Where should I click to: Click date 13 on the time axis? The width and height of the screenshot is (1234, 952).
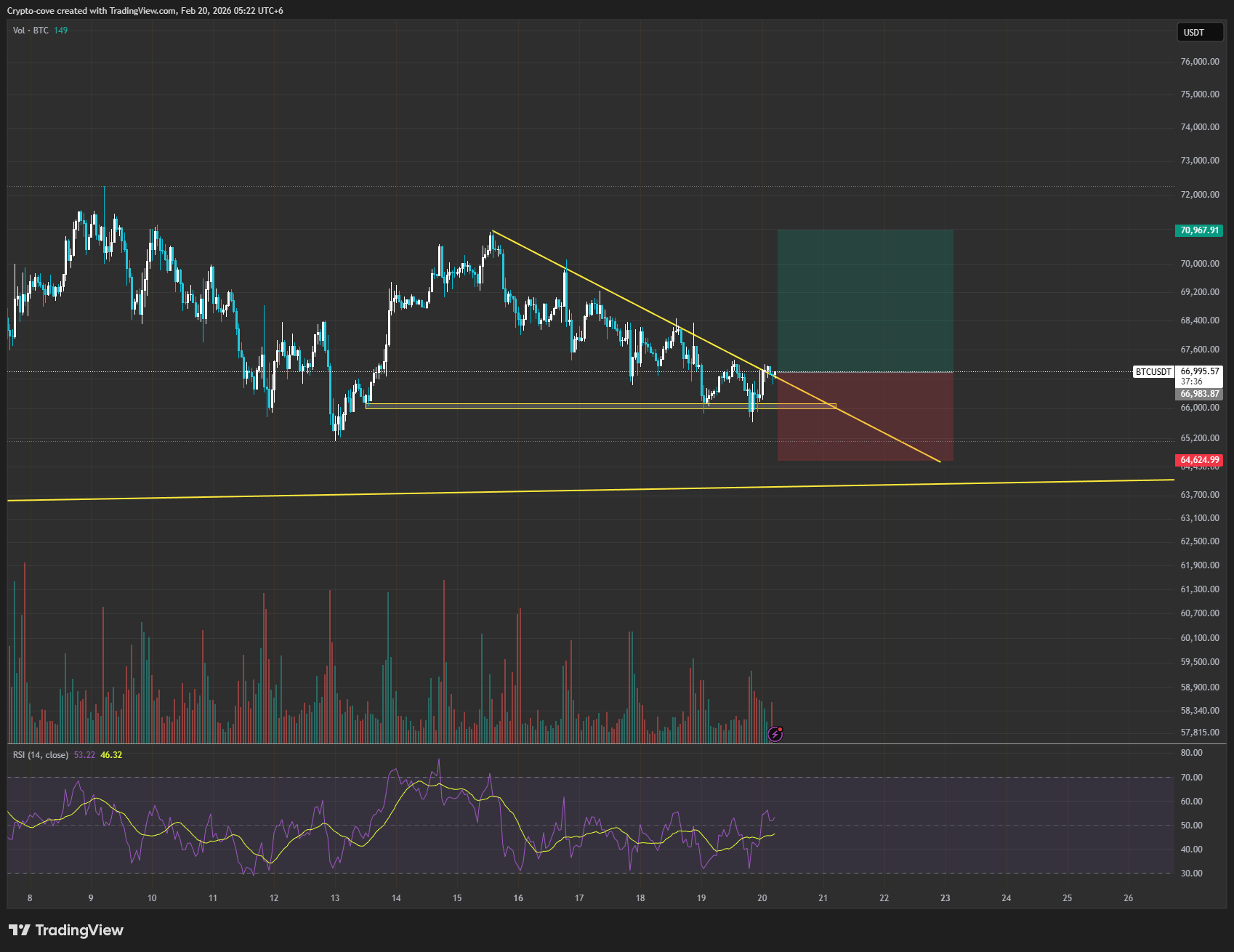pyautogui.click(x=335, y=898)
